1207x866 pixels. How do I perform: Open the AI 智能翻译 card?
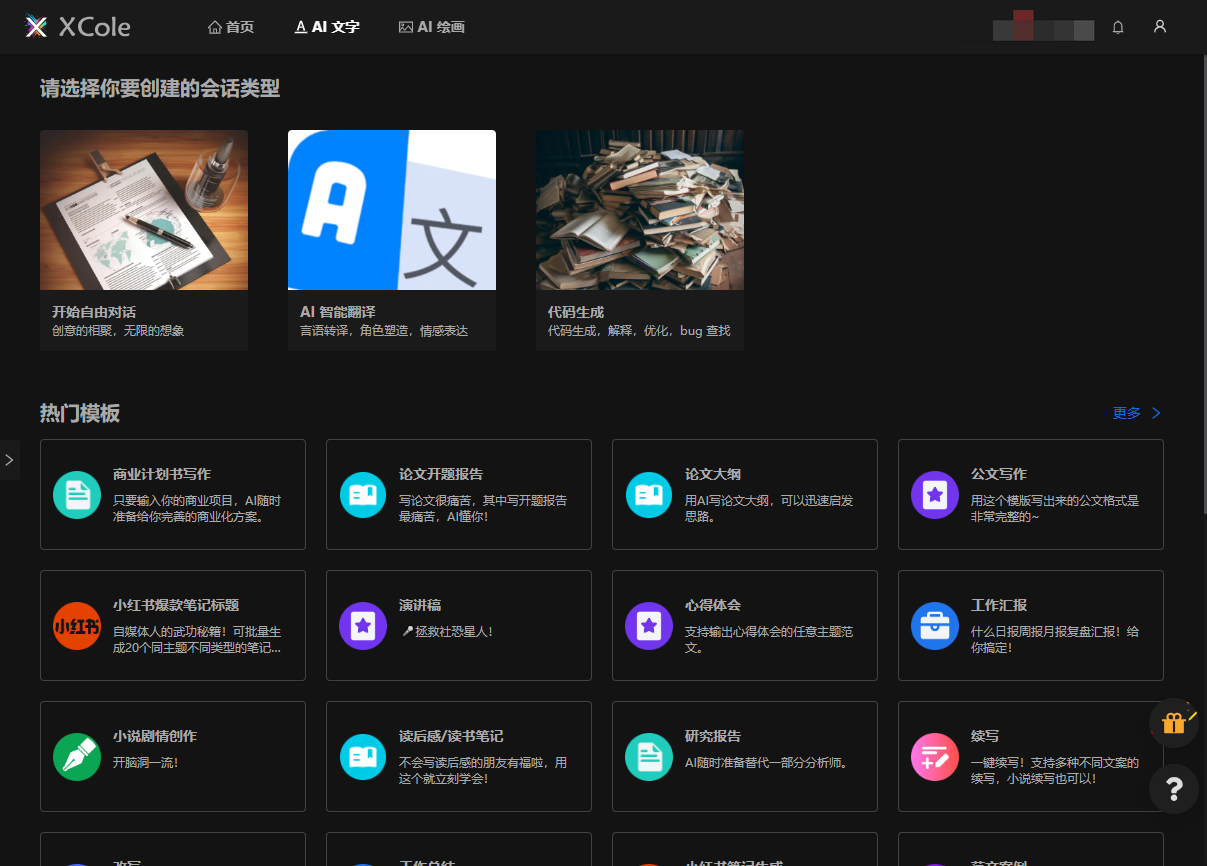(391, 240)
